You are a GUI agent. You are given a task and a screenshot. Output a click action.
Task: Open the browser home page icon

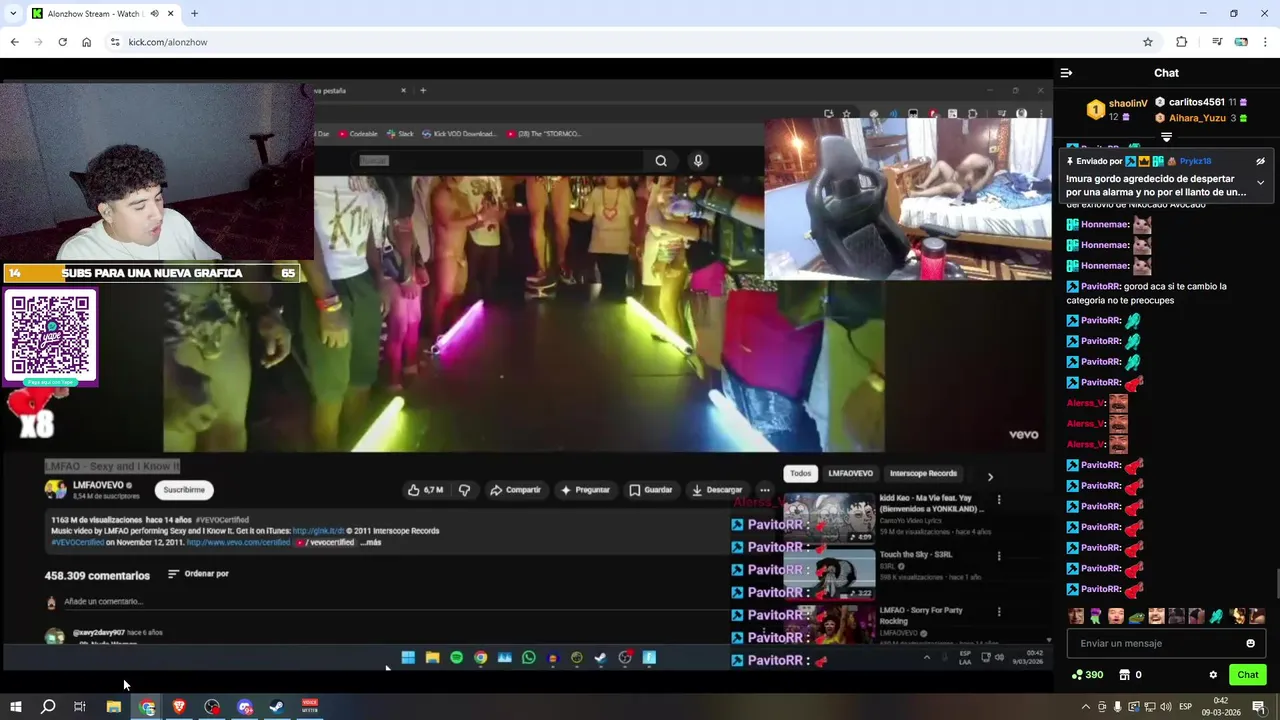pyautogui.click(x=86, y=42)
